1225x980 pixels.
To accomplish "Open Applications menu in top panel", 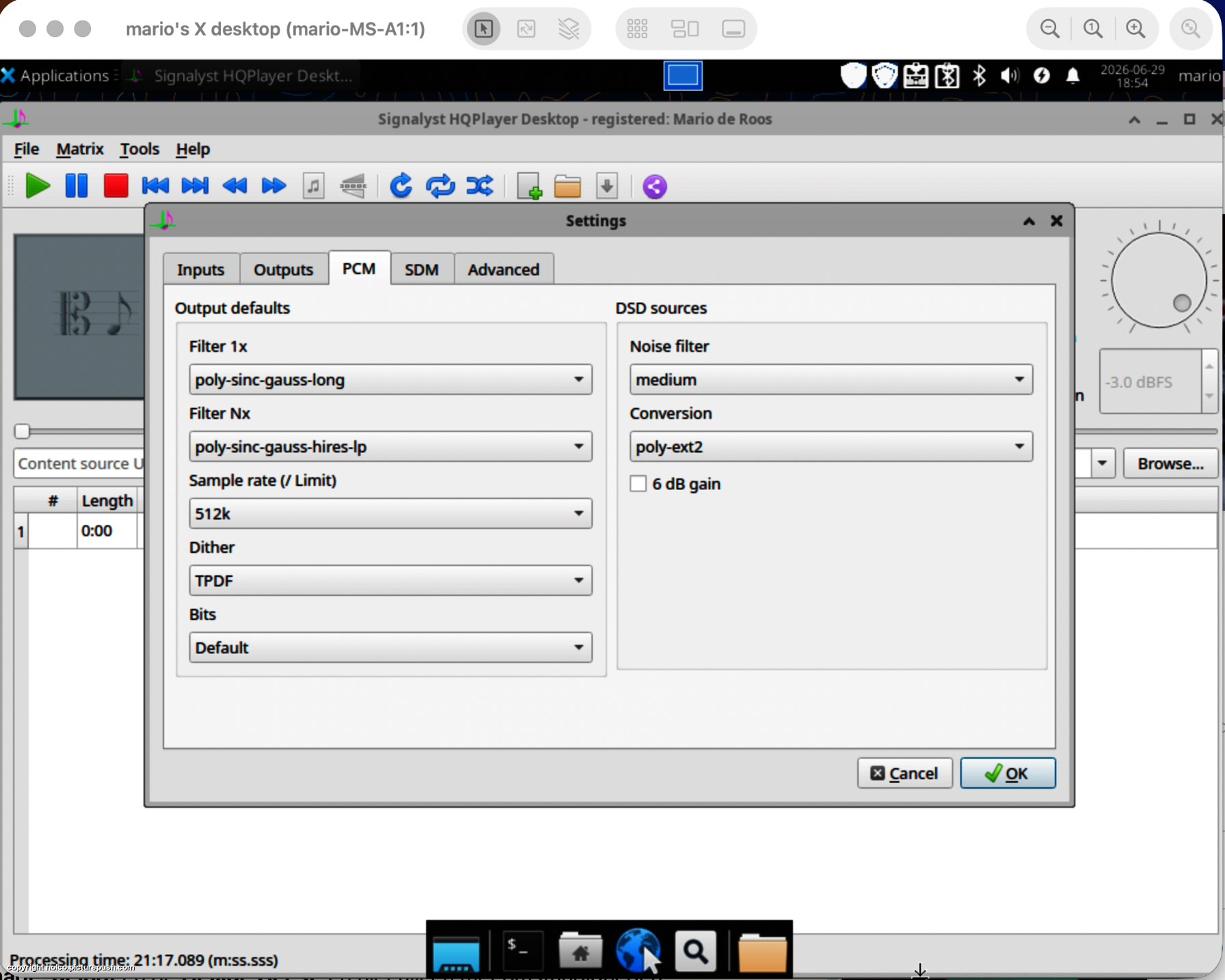I will 55,75.
